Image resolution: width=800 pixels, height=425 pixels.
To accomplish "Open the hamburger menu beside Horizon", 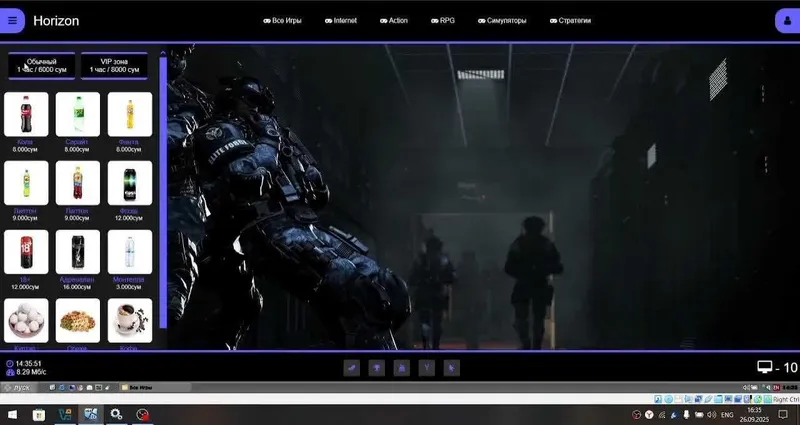I will pos(12,21).
